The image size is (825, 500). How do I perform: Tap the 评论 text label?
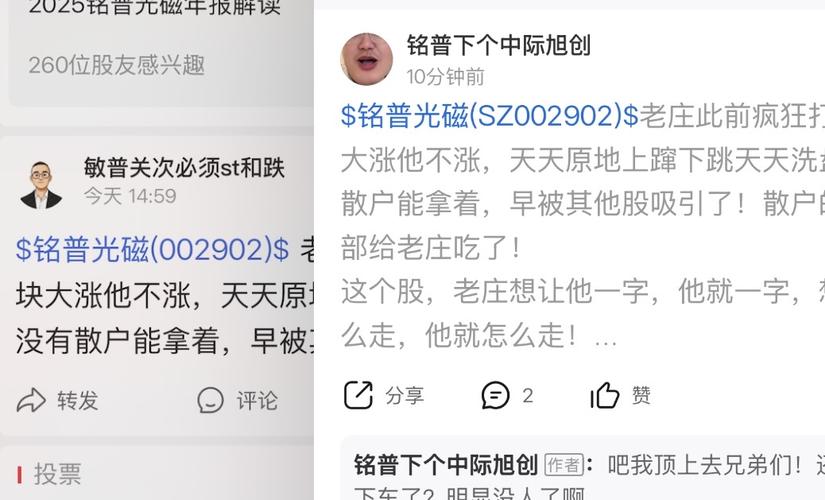(x=257, y=401)
